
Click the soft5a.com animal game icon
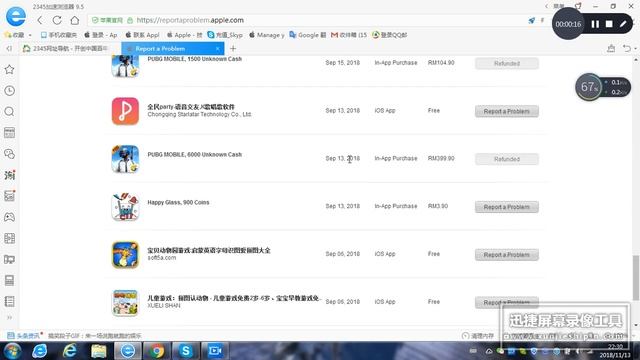(x=125, y=255)
